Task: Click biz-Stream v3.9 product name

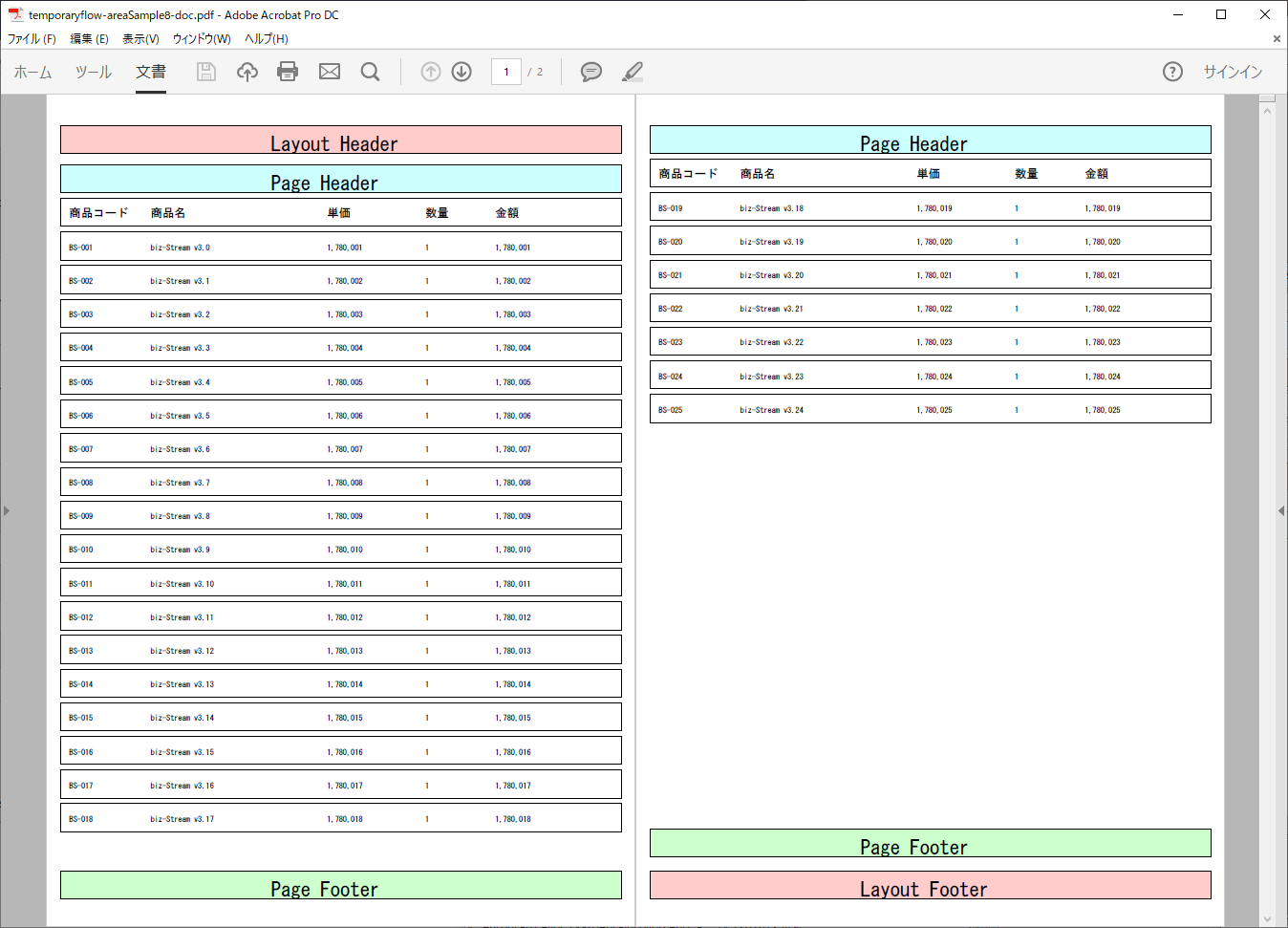Action: click(180, 550)
